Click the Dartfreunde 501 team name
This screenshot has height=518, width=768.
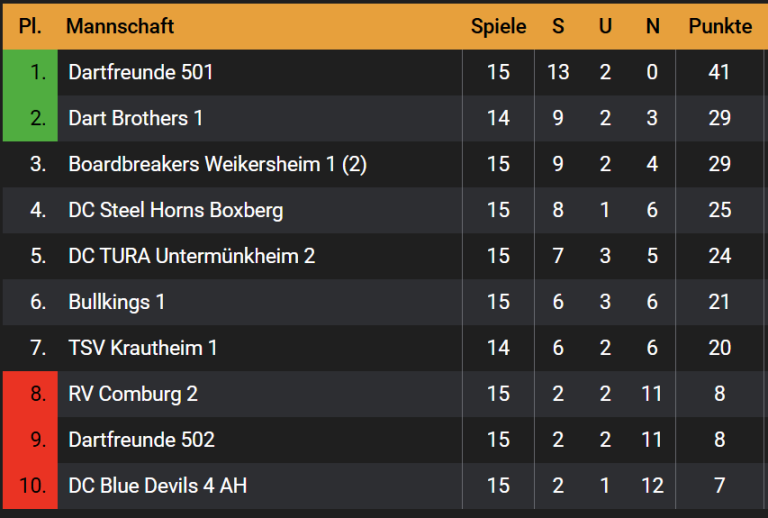(x=141, y=72)
